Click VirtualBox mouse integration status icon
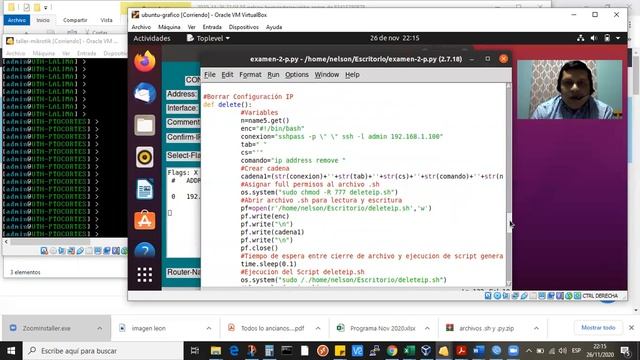The height and width of the screenshot is (360, 640). point(569,296)
